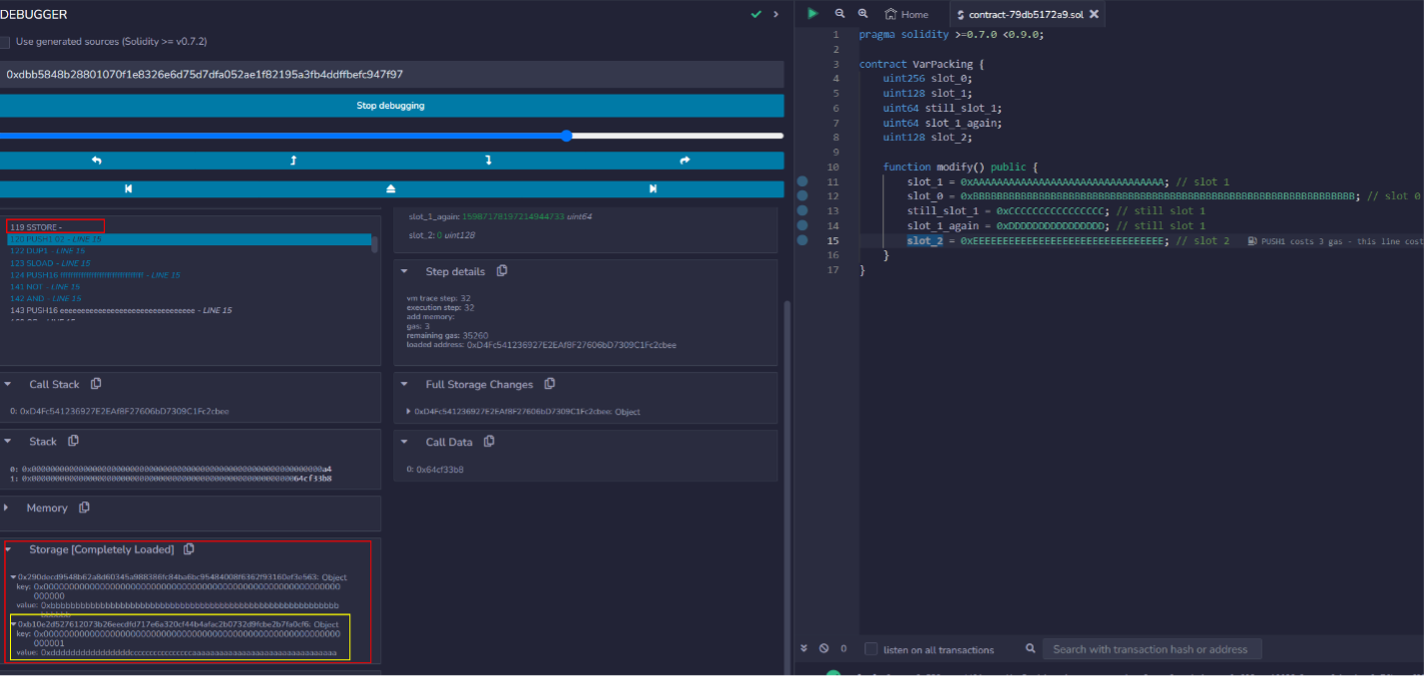1426x678 pixels.
Task: Click the search with transaction hash field
Action: point(1152,649)
